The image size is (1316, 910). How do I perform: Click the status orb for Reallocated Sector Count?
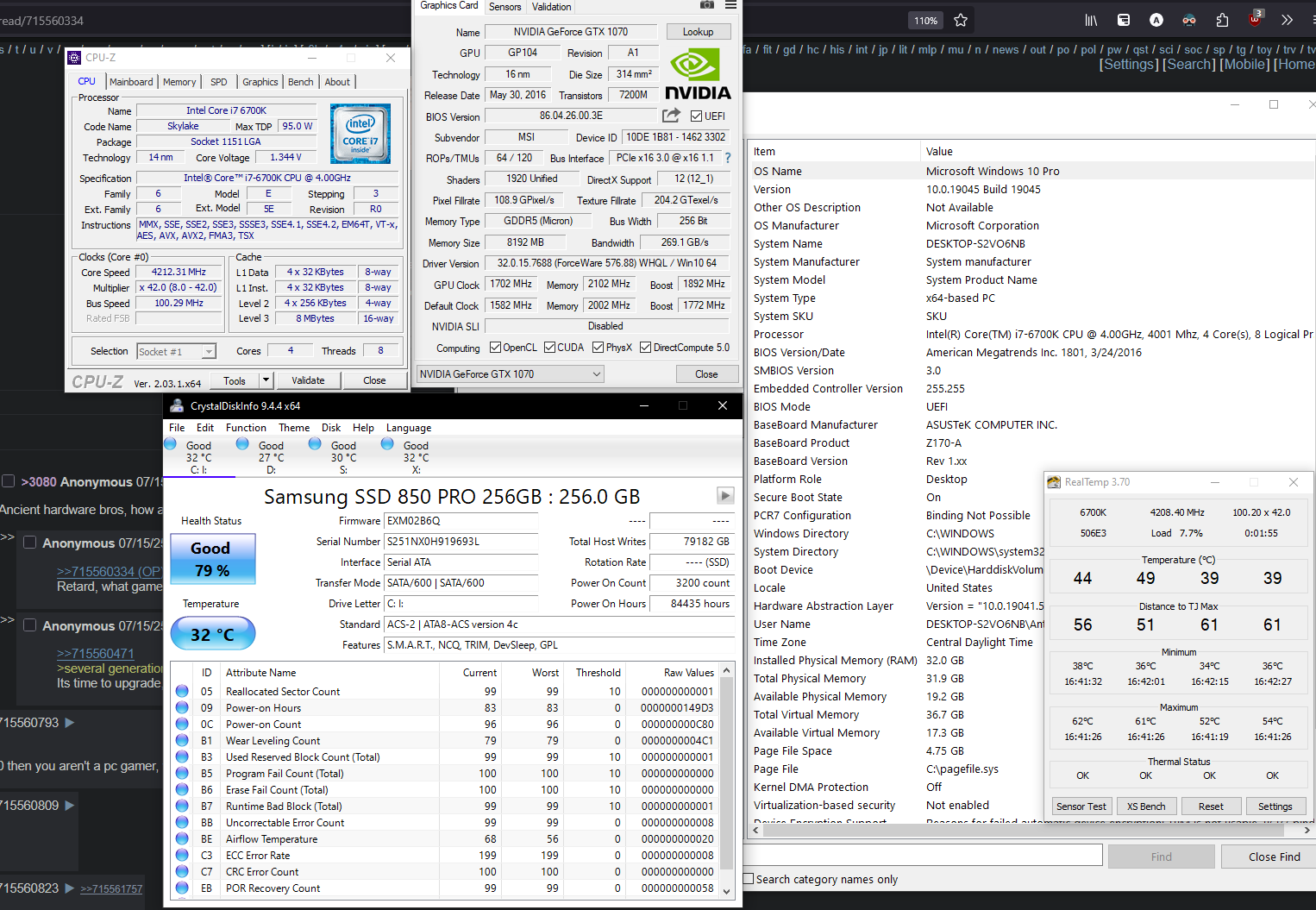tap(182, 691)
